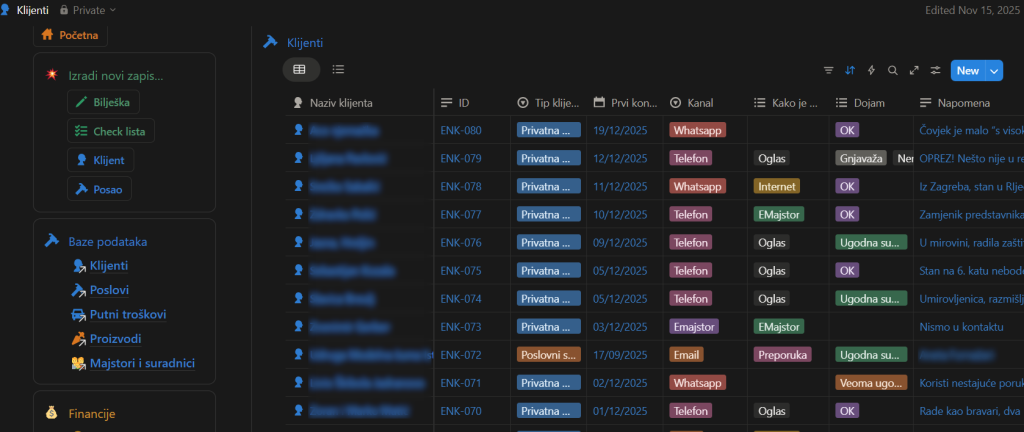Create a new Bilješka note

104,102
